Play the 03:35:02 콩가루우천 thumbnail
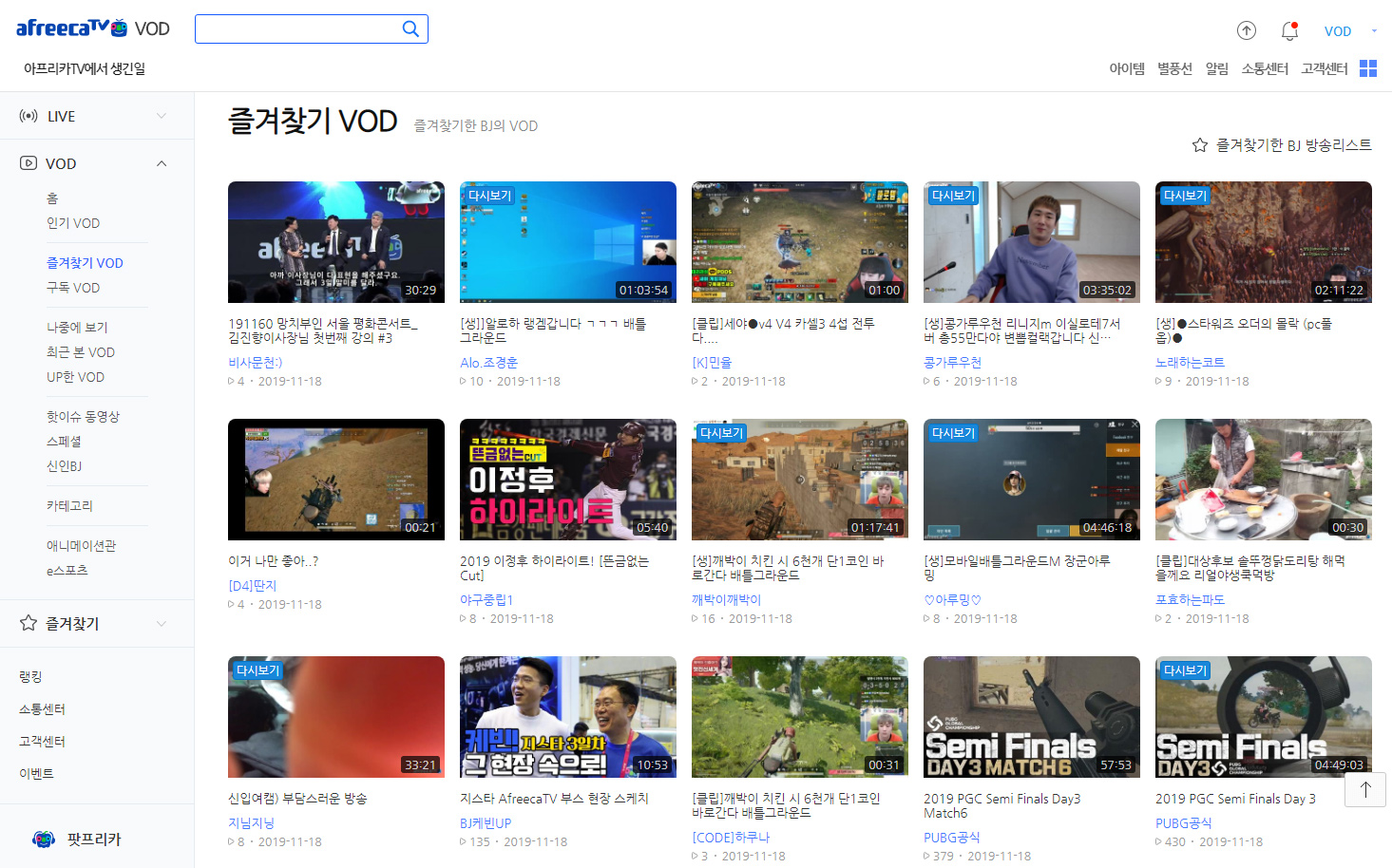 click(1032, 242)
